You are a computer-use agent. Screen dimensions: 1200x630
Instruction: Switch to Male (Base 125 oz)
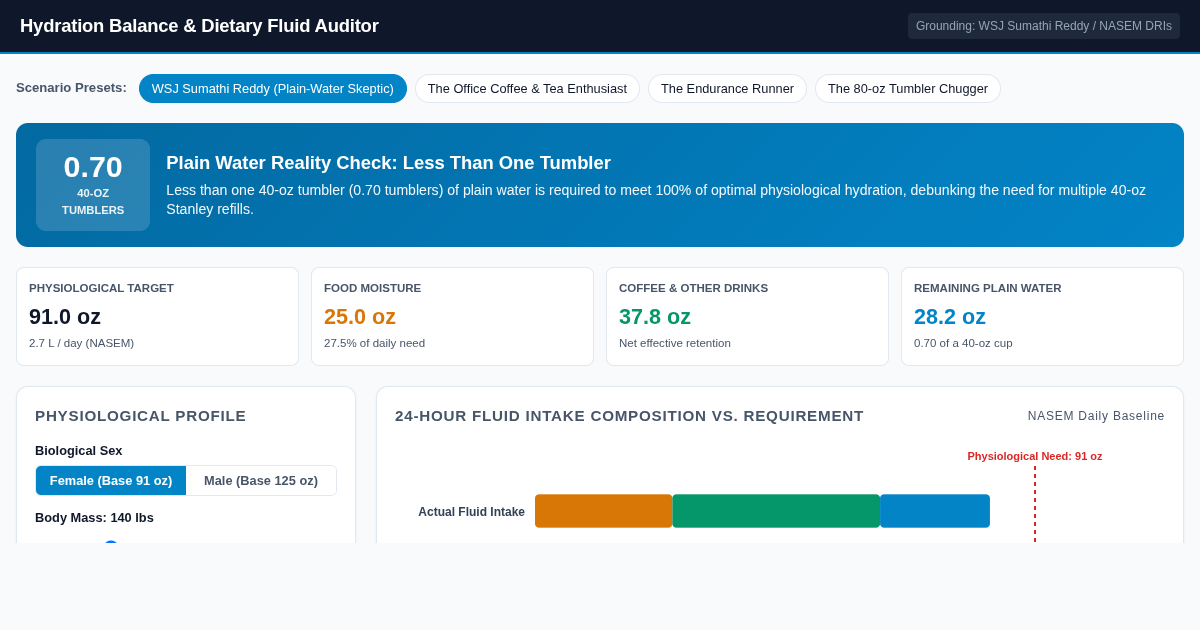(261, 480)
